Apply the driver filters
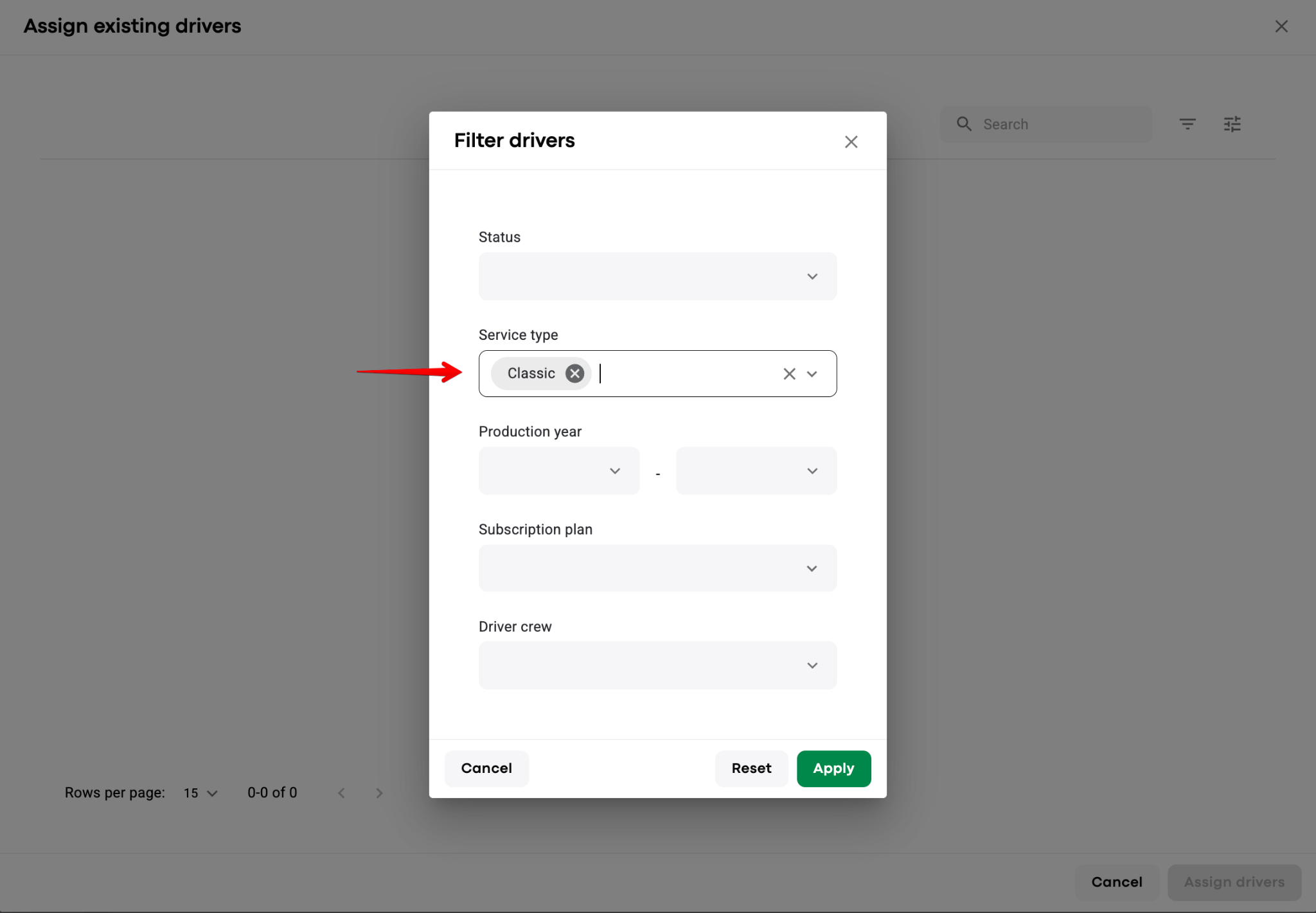The width and height of the screenshot is (1316, 913). [x=833, y=768]
